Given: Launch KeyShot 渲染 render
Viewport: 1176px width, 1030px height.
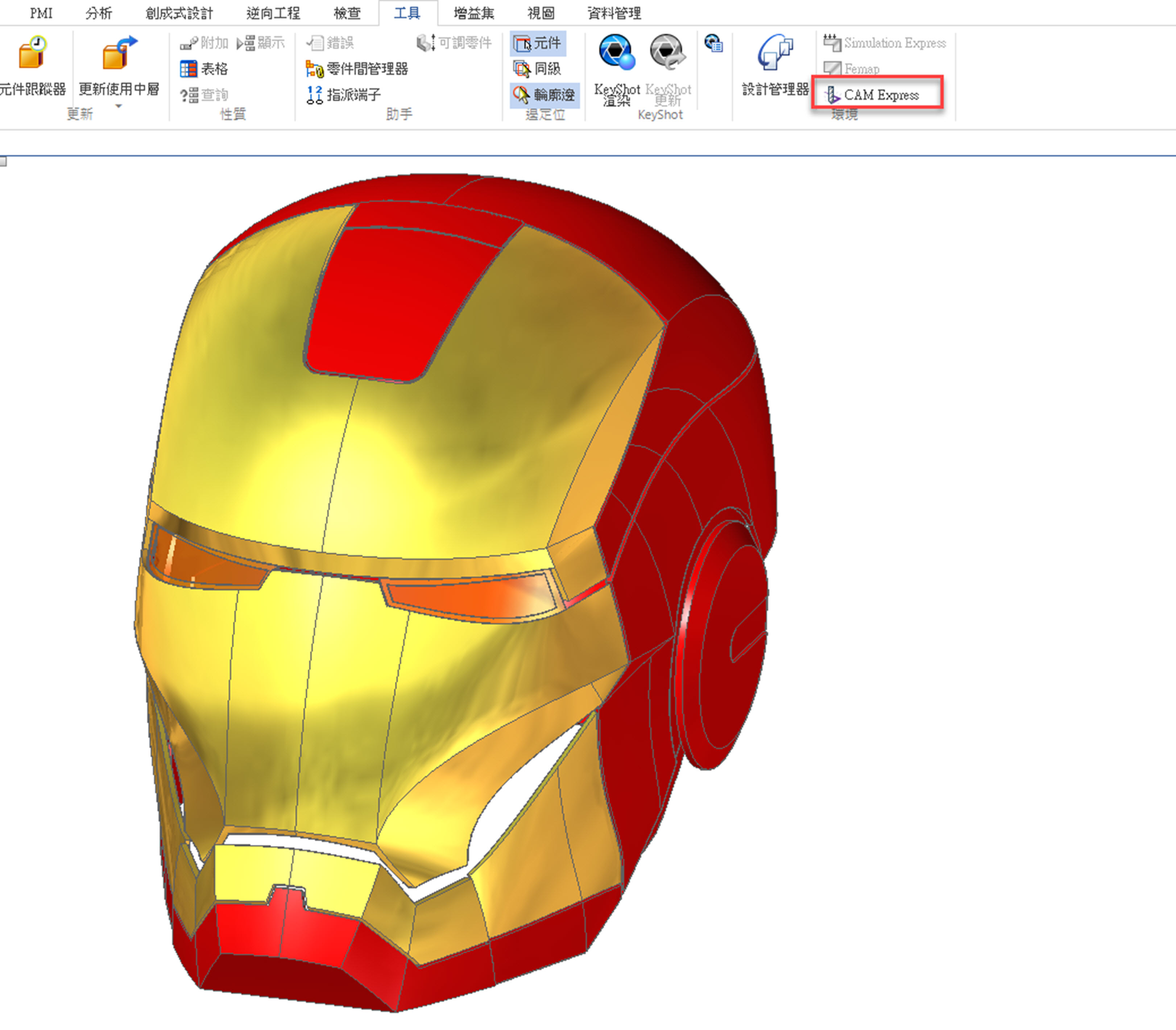Looking at the screenshot, I should coord(617,70).
